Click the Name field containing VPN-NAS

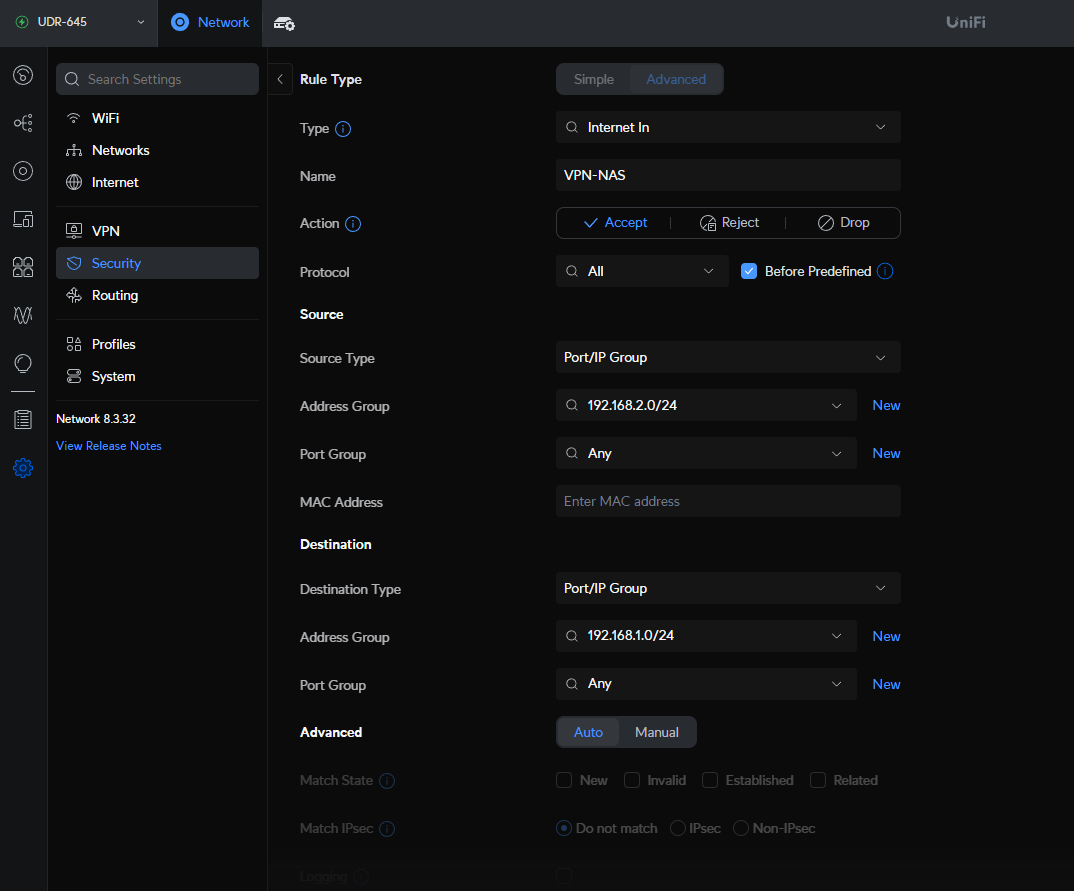point(728,175)
